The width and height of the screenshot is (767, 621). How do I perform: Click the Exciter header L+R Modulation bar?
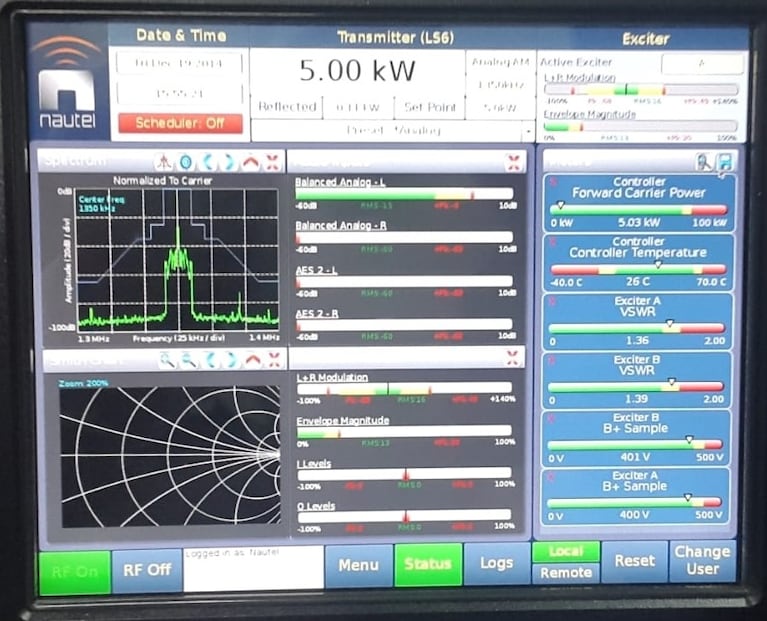[641, 90]
